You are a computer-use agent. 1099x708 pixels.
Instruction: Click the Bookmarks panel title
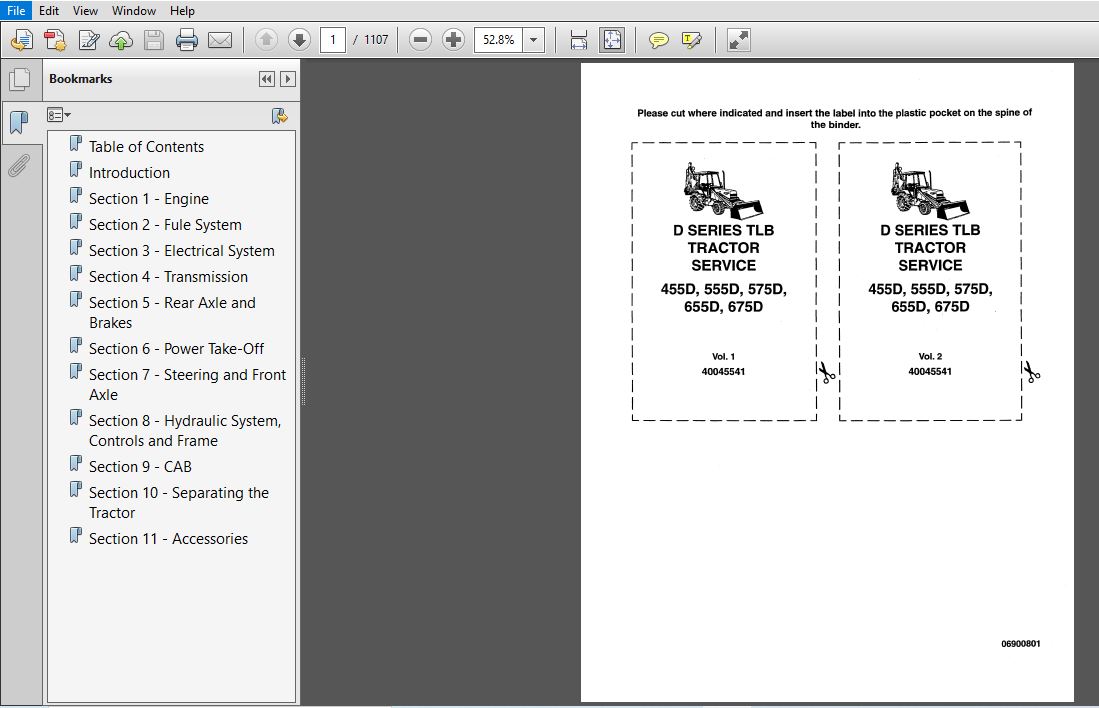click(x=81, y=79)
